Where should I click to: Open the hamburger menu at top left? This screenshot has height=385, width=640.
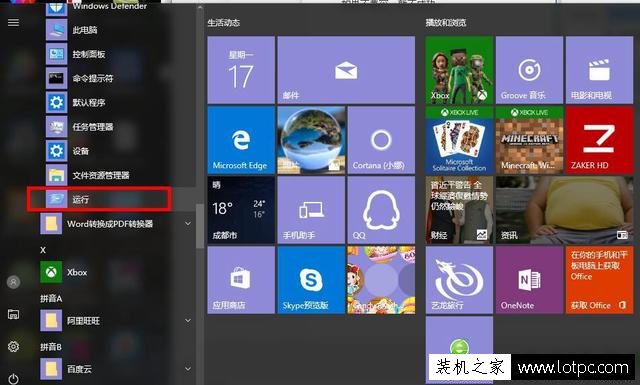pyautogui.click(x=13, y=22)
